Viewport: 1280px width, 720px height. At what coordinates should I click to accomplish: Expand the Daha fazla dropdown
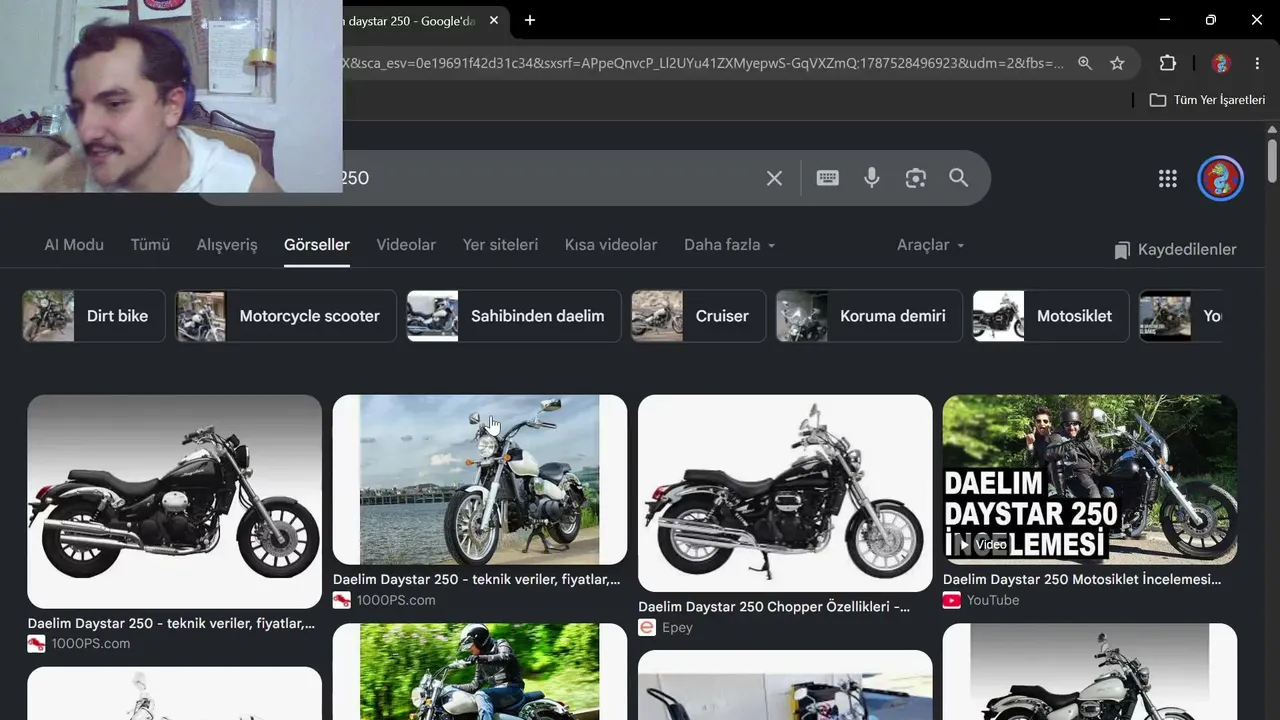[730, 245]
